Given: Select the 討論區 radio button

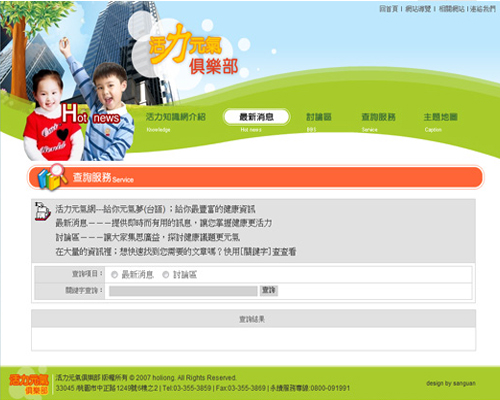Looking at the screenshot, I should pos(166,275).
